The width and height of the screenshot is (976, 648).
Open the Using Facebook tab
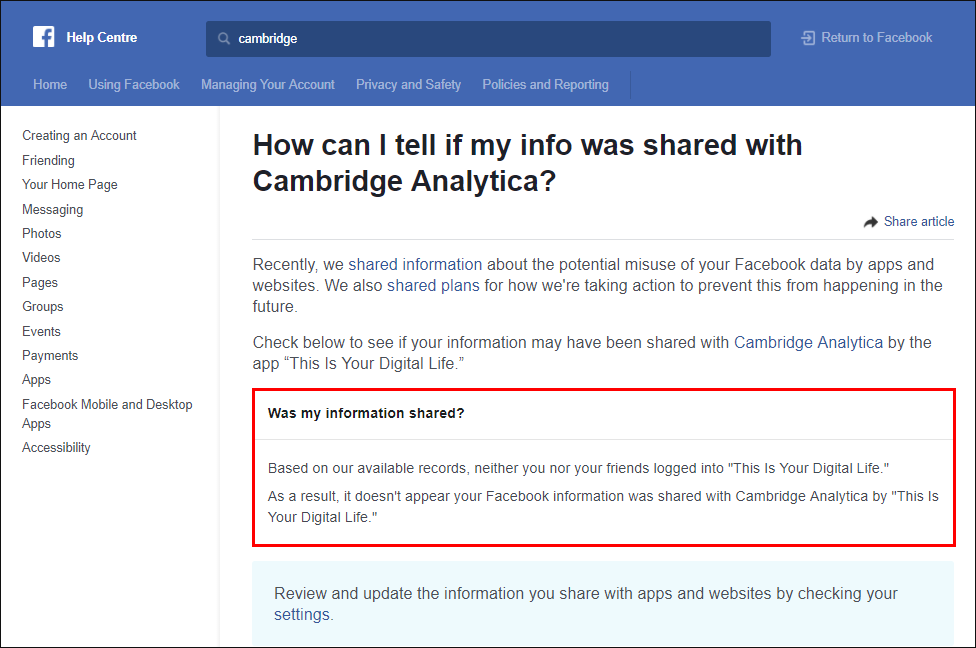tap(134, 85)
